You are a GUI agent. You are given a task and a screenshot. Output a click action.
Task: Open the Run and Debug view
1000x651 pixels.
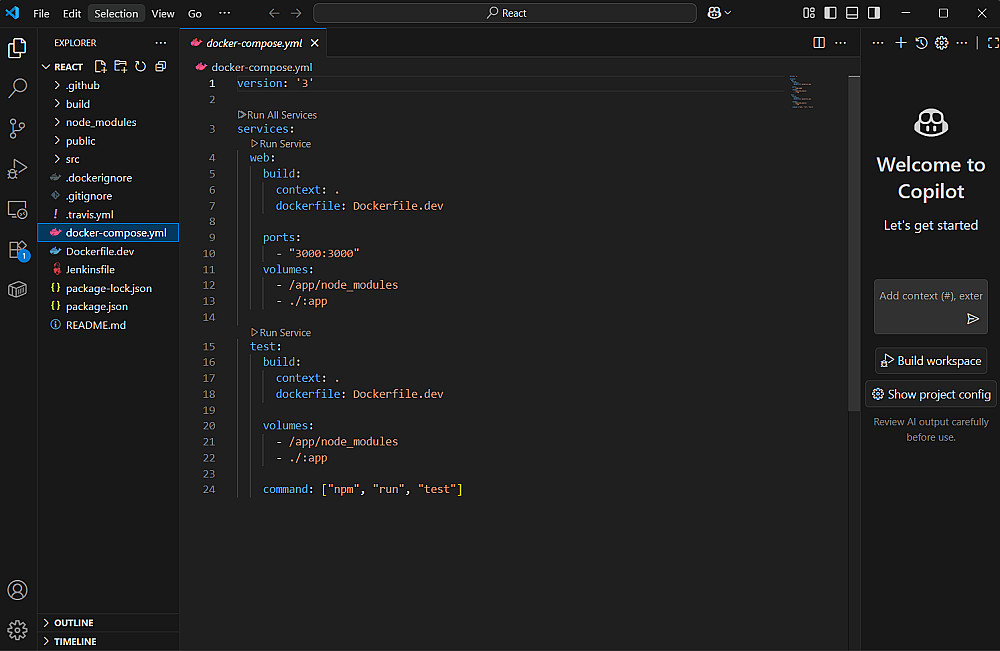[17, 169]
